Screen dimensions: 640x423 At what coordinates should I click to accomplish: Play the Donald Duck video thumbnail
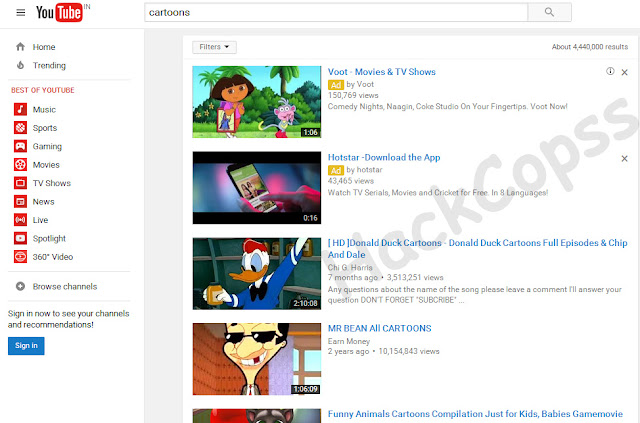coord(257,273)
